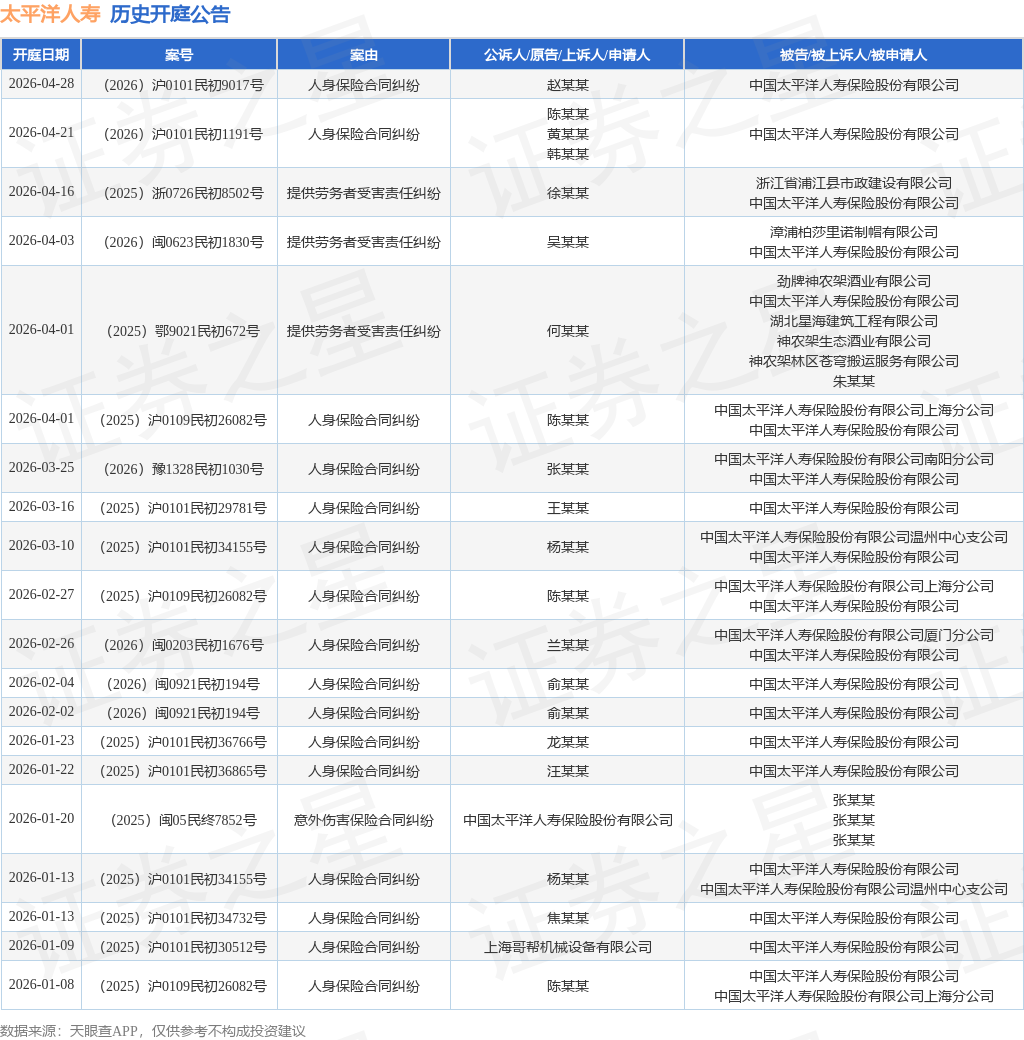1024x1040 pixels.
Task: Click plaintiff 焦某某
Action: tap(568, 919)
